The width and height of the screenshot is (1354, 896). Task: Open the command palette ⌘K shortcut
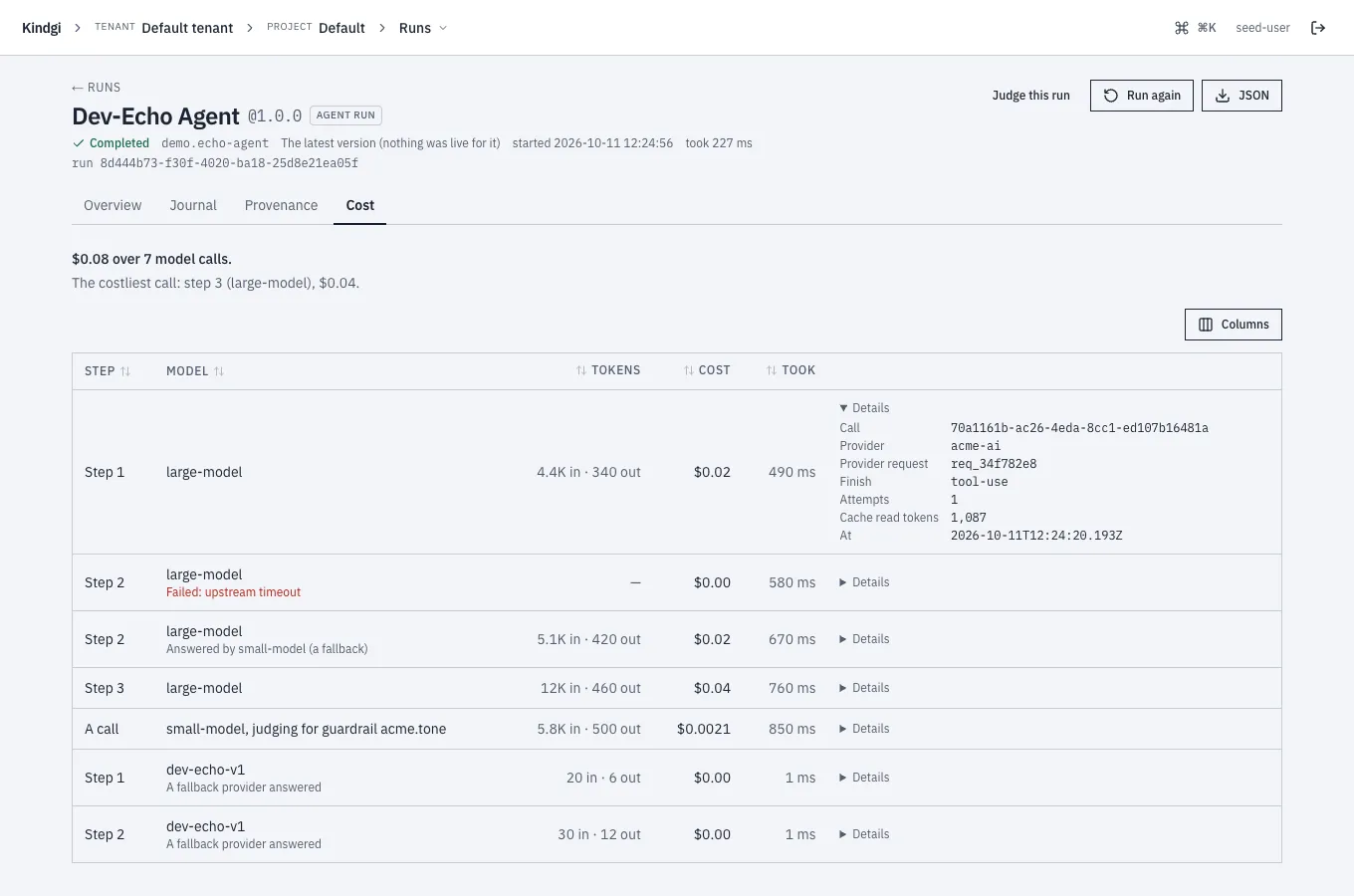[x=1196, y=28]
